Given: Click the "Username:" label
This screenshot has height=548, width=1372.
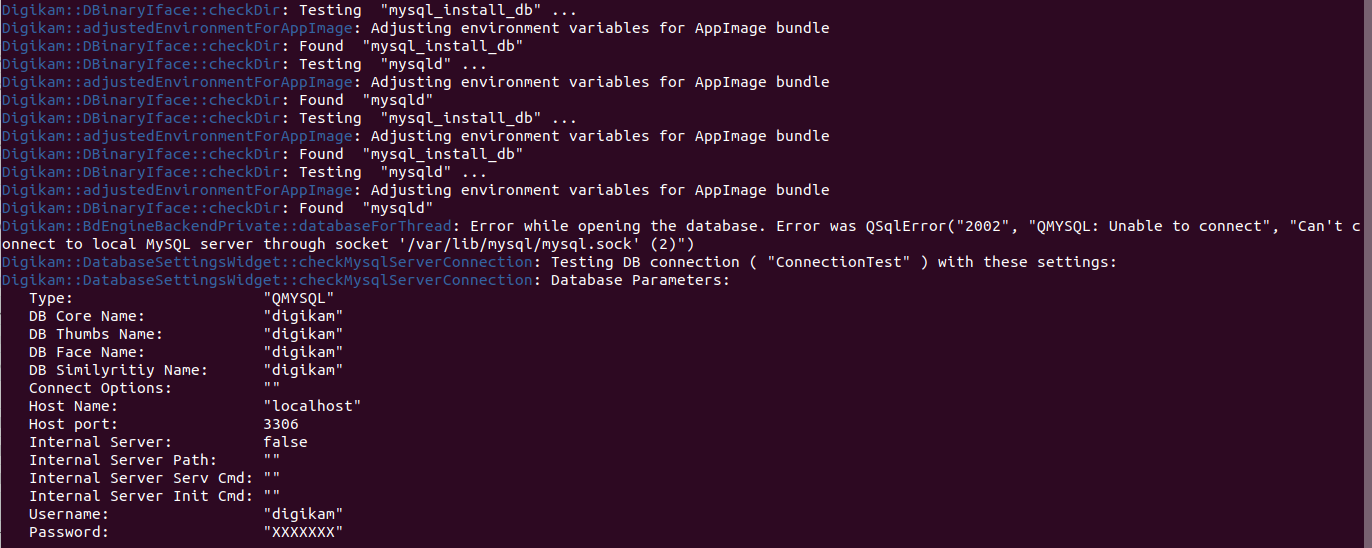Looking at the screenshot, I should pyautogui.click(x=69, y=514).
